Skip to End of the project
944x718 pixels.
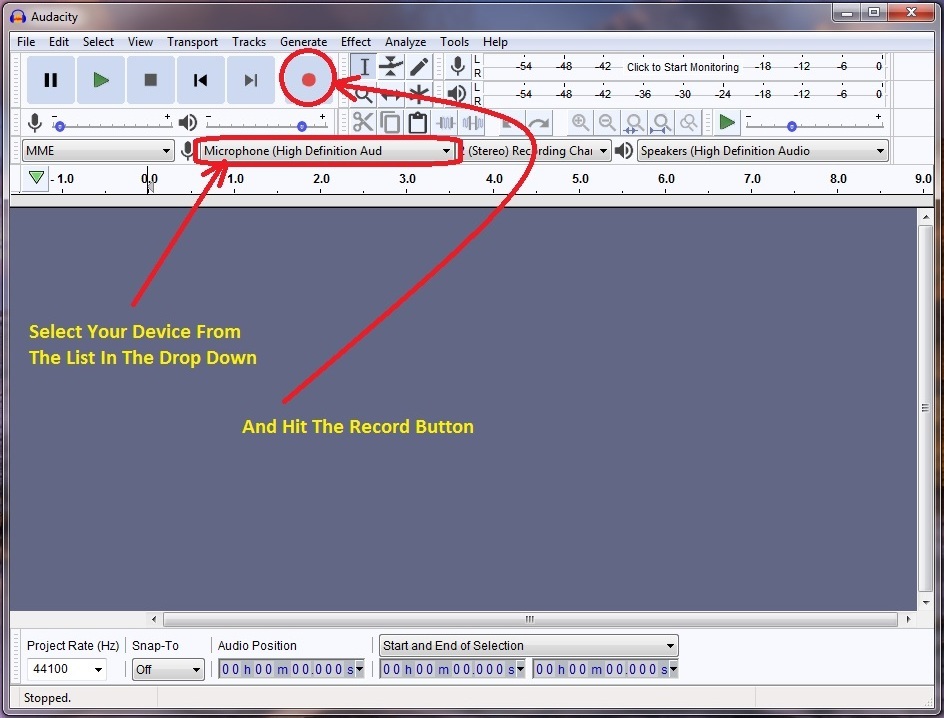[250, 80]
